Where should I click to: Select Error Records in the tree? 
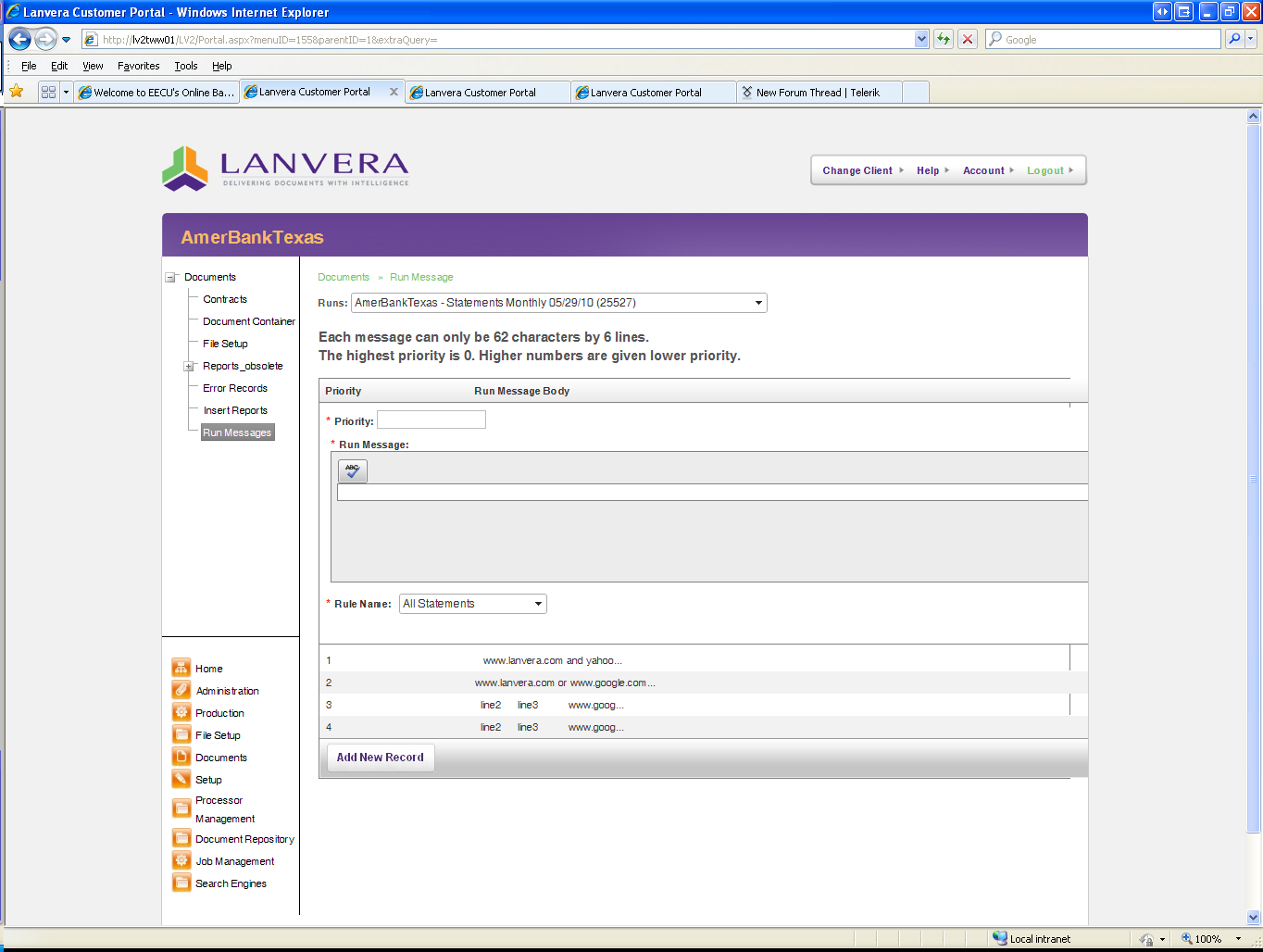(x=235, y=388)
